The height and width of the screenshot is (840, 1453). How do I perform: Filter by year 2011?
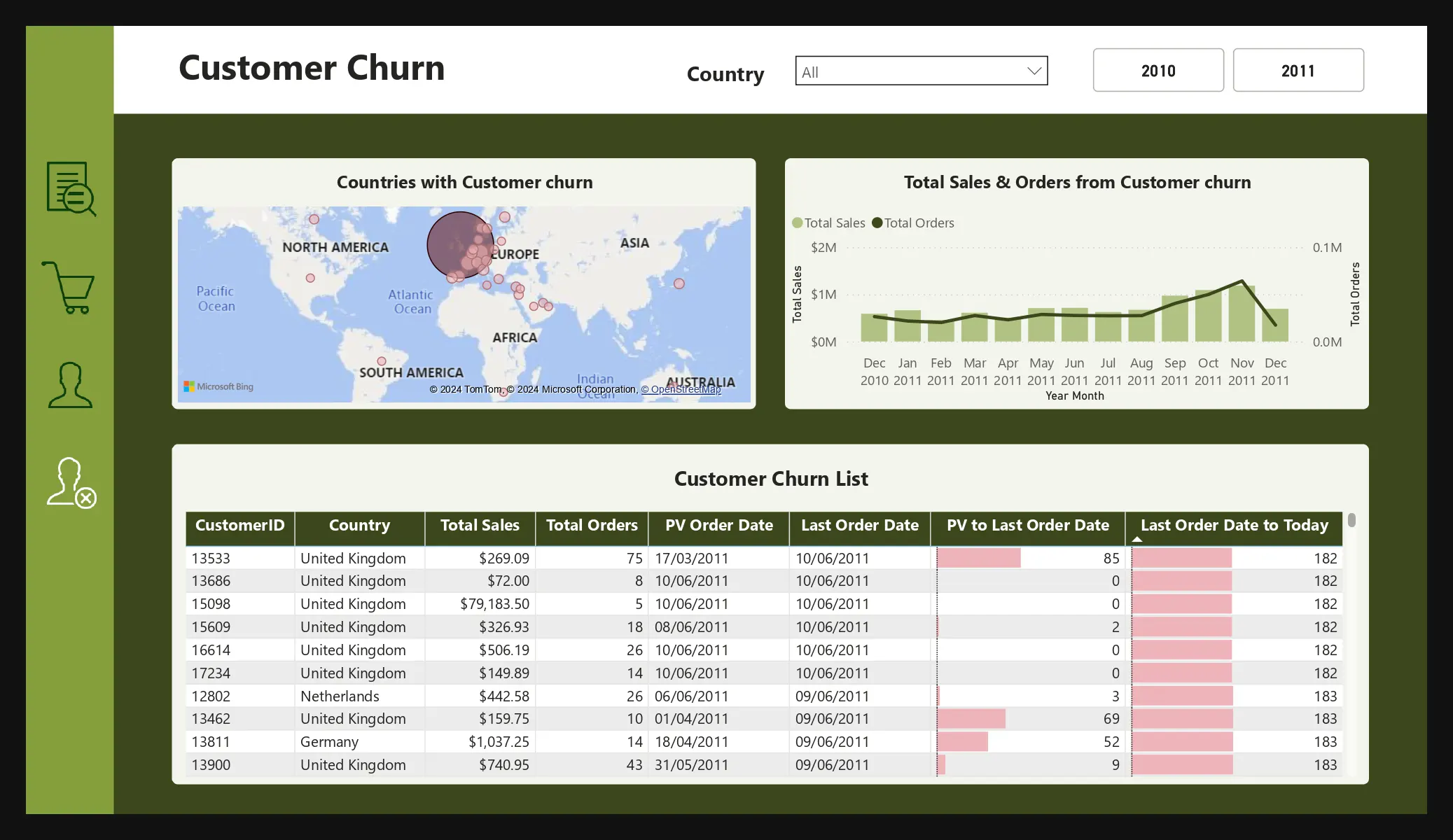pos(1298,70)
